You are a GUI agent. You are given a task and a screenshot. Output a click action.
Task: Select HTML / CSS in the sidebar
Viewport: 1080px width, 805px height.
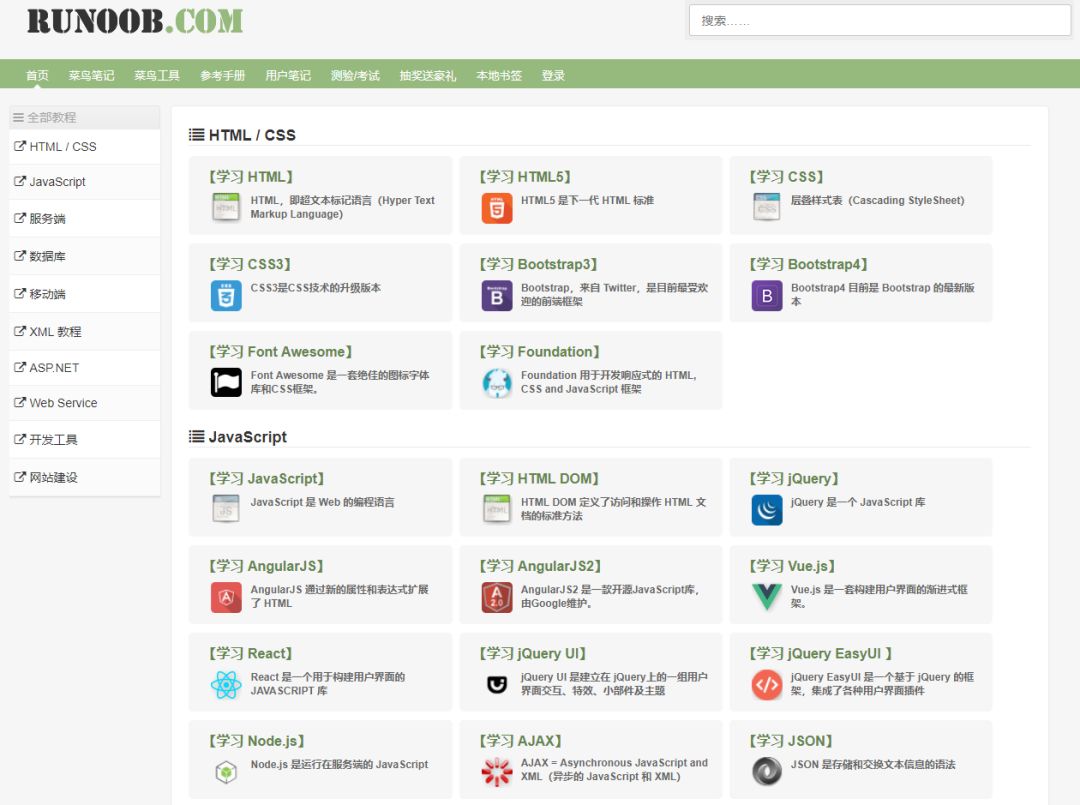[85, 147]
